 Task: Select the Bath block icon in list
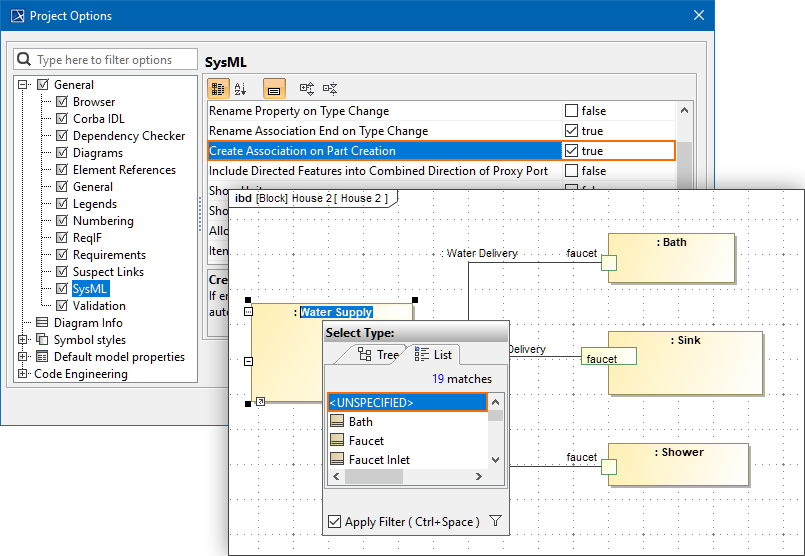click(337, 422)
